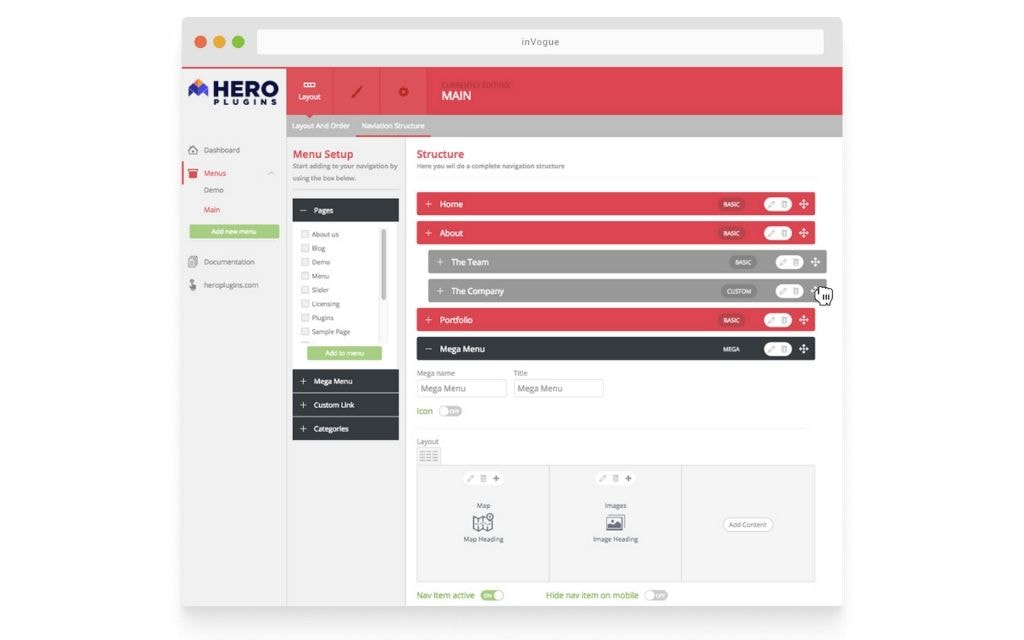Click the Add to menu button
Screen dimensions: 1024x640
tap(344, 353)
